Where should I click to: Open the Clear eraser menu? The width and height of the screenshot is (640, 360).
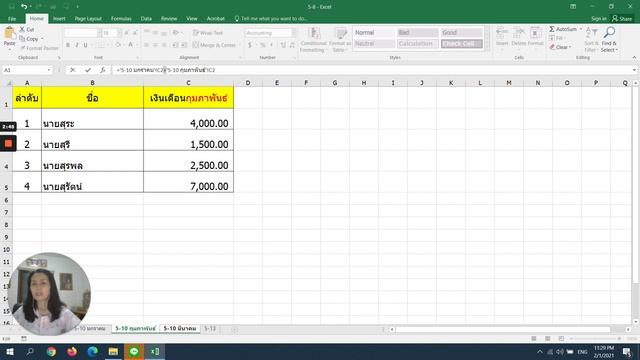point(560,47)
